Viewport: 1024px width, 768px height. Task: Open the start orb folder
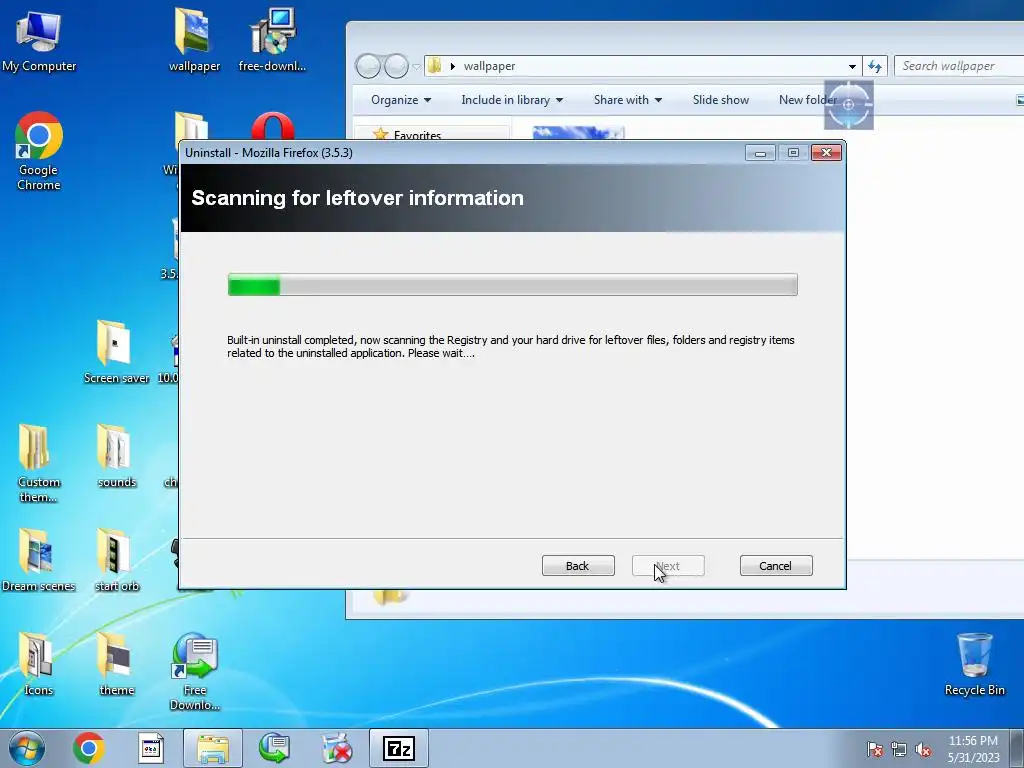pos(116,560)
